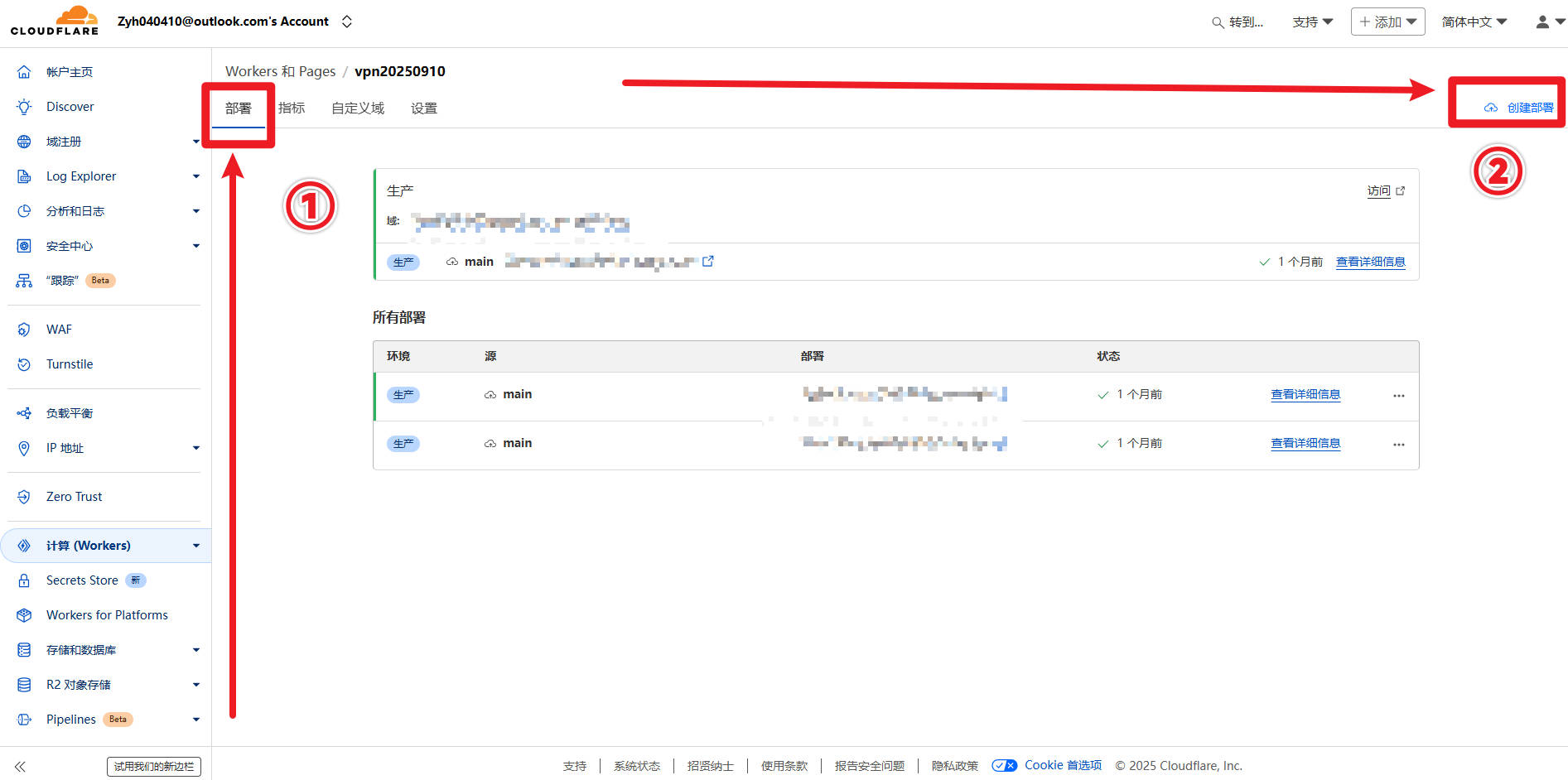The height and width of the screenshot is (780, 1568).
Task: Open 招贤纳士 footer link
Action: pyautogui.click(x=710, y=766)
